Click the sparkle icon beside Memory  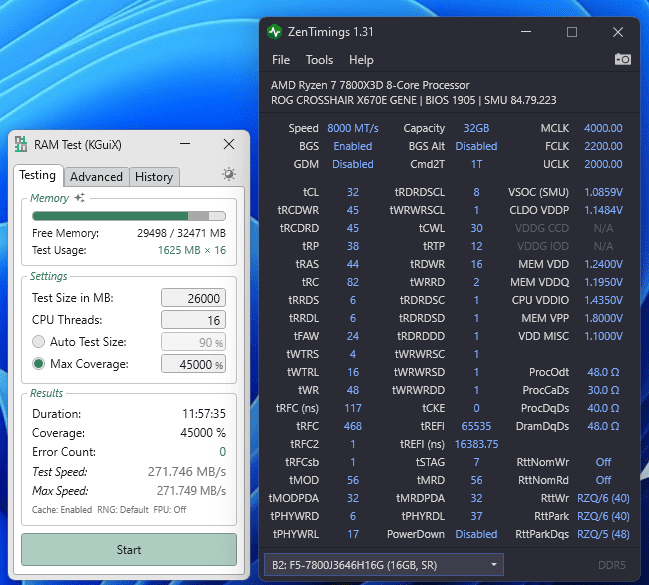click(x=80, y=197)
